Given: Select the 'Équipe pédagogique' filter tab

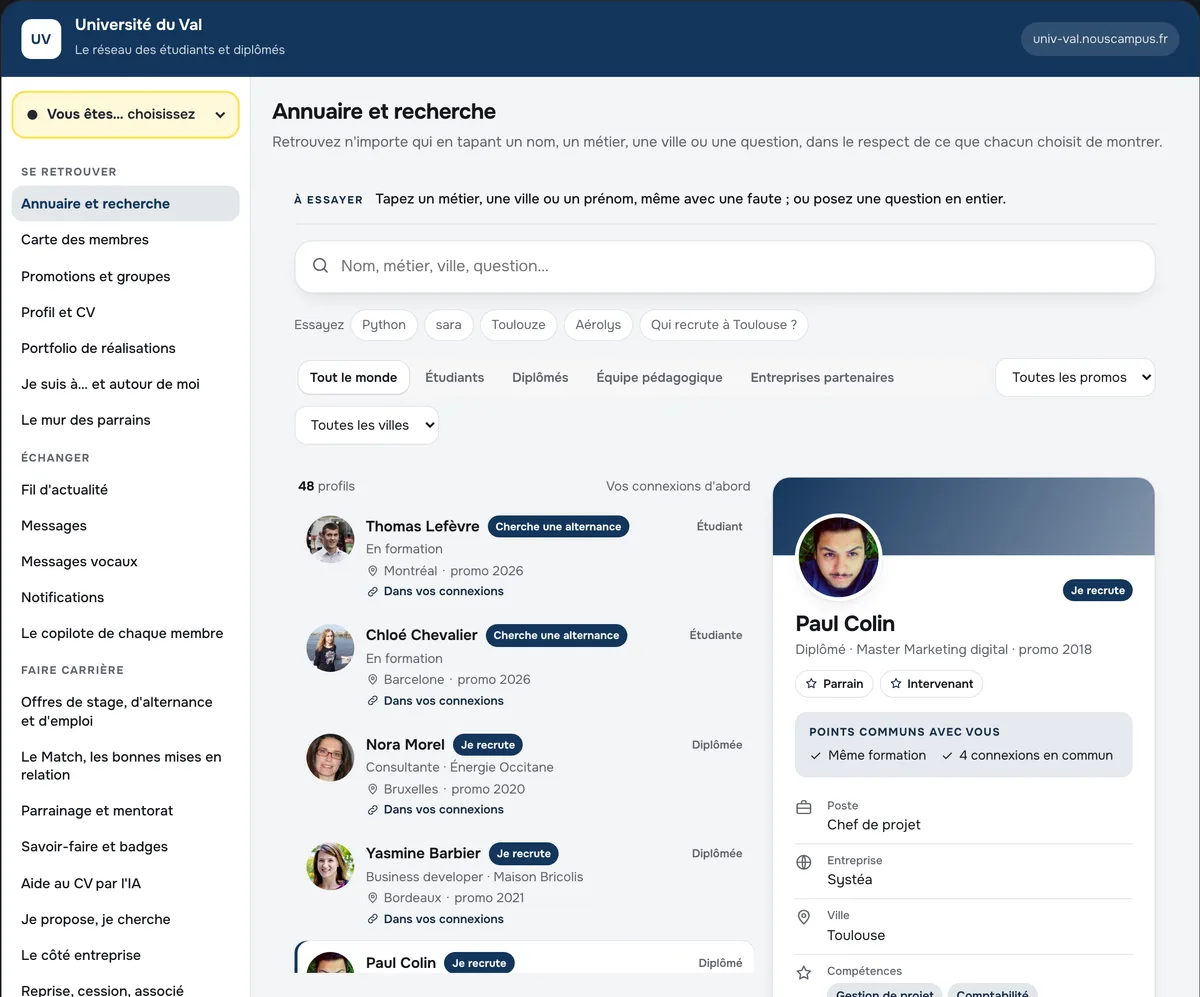Looking at the screenshot, I should tap(659, 377).
